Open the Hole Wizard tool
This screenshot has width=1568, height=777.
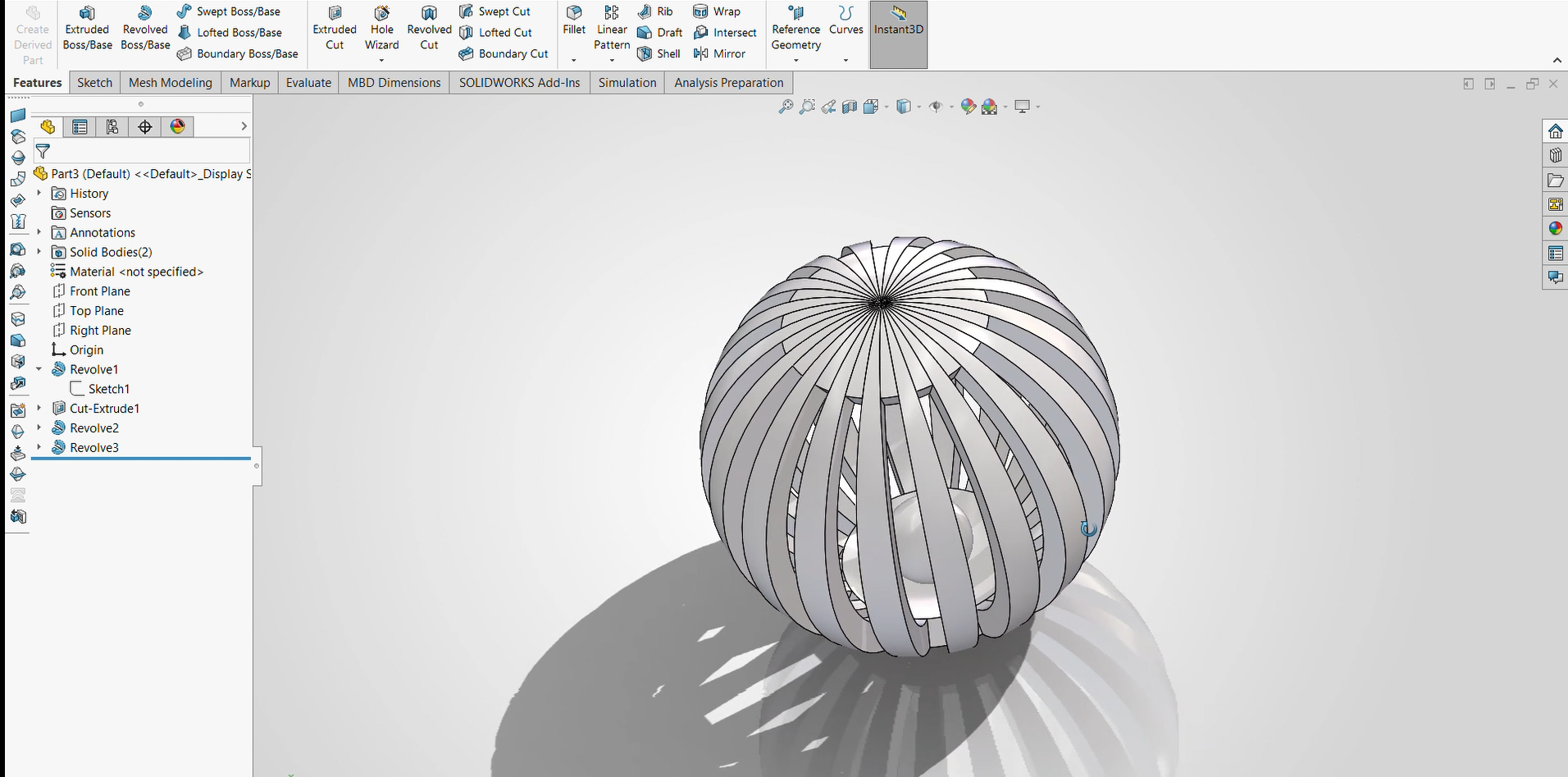pos(382,27)
